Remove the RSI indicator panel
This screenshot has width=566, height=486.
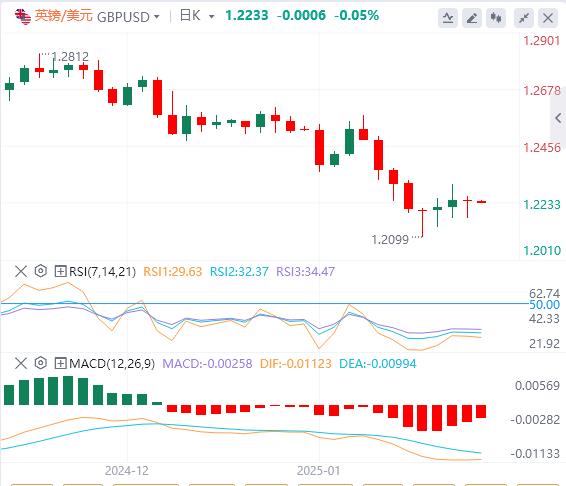click(21, 271)
